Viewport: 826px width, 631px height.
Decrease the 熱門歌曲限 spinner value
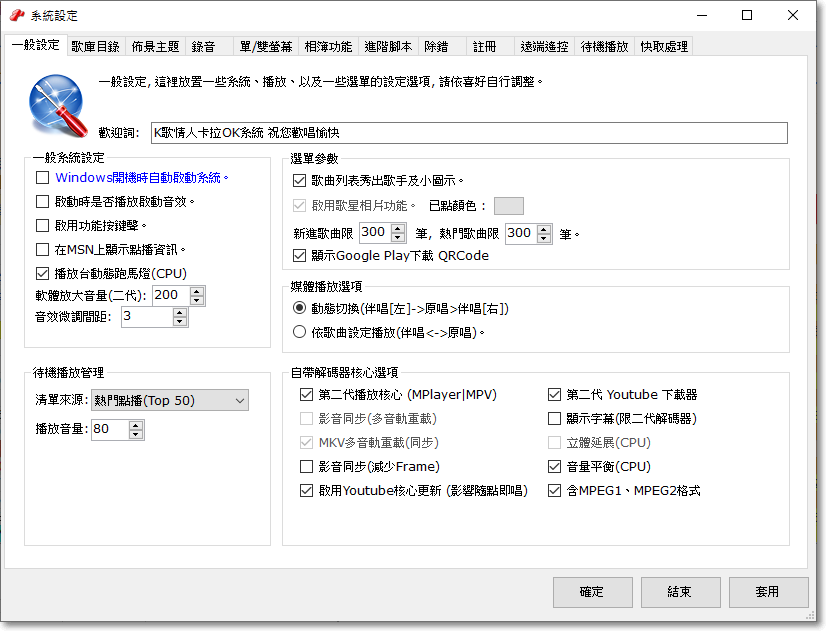coord(544,238)
